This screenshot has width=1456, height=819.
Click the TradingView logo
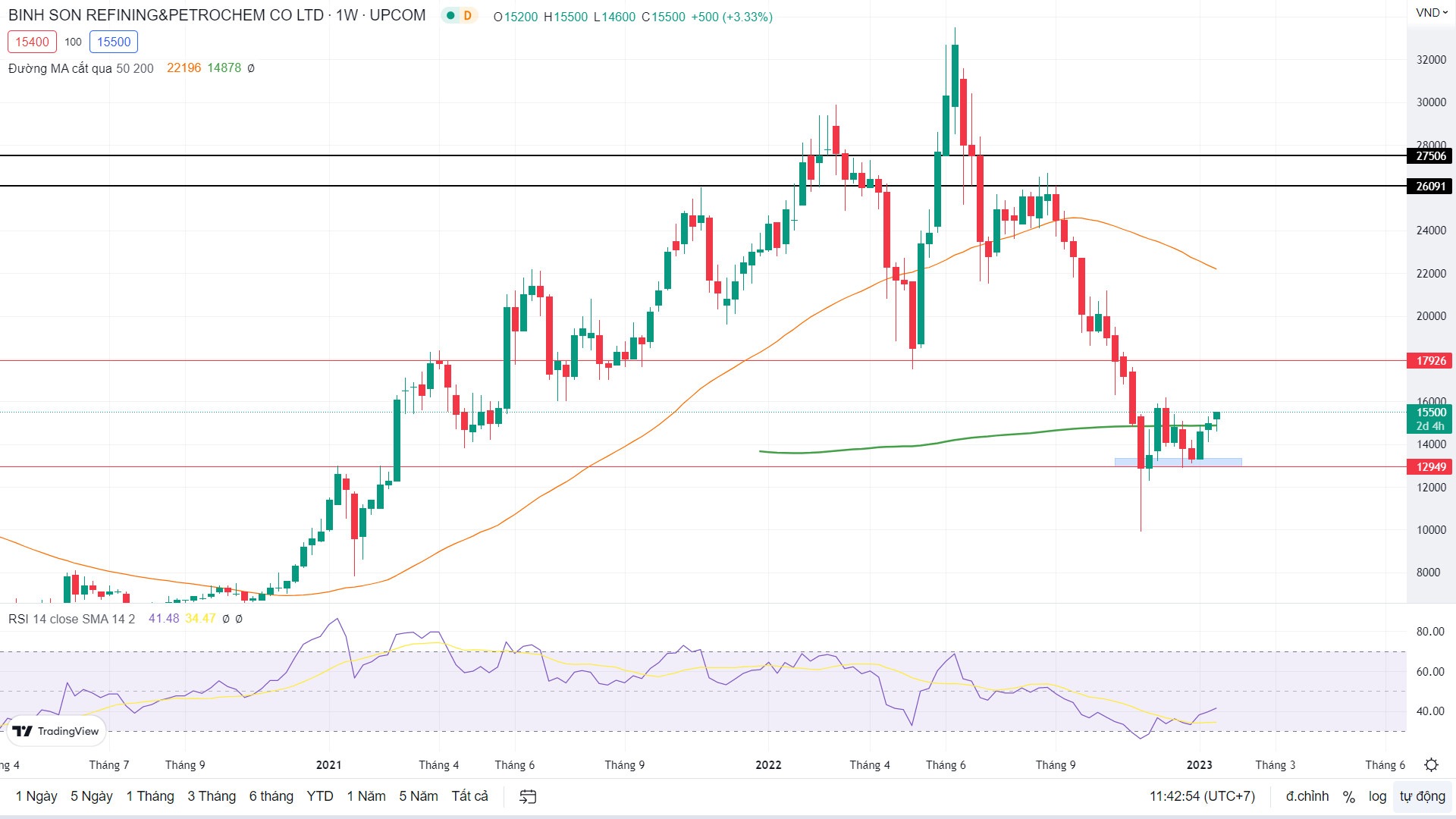(x=57, y=731)
